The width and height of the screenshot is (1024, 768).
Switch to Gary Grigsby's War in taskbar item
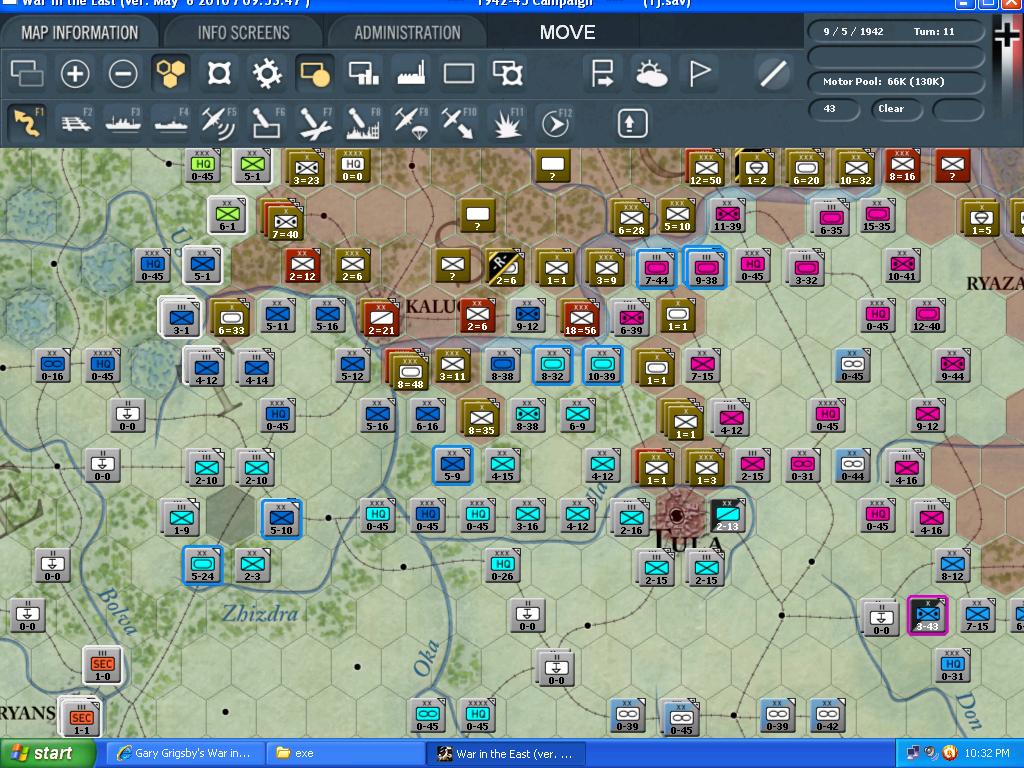[185, 754]
